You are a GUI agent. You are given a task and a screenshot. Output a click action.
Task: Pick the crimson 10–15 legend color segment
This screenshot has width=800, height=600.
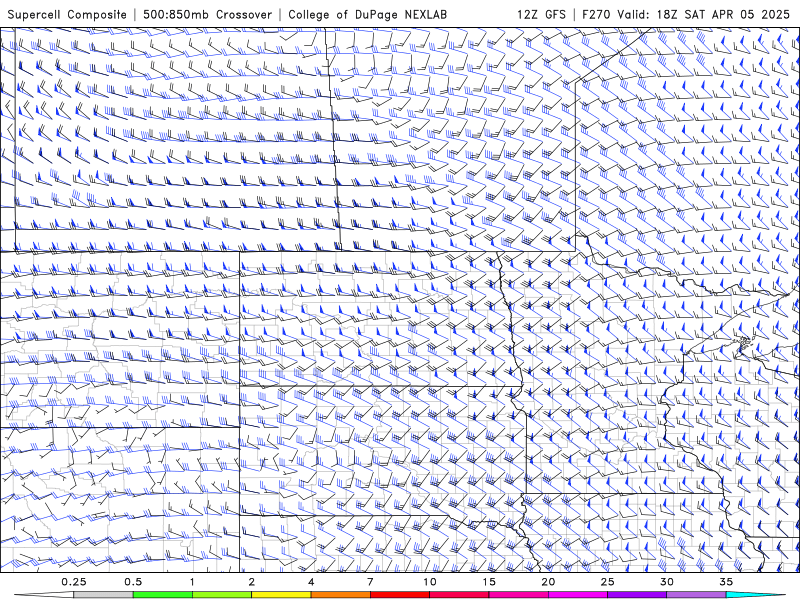459,595
